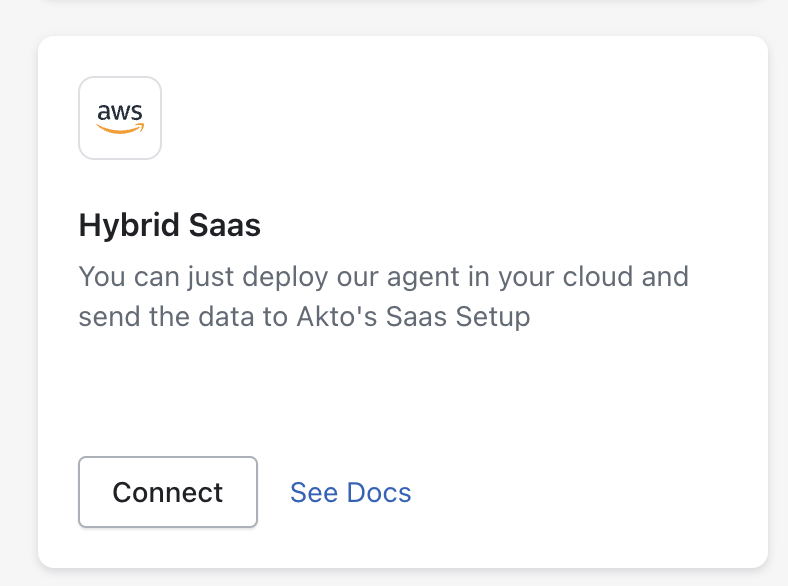View Hybrid Saas documentation via See Docs

[x=350, y=492]
